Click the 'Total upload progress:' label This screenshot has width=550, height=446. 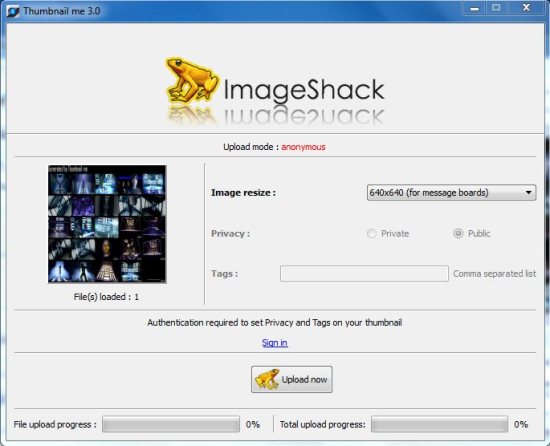(x=323, y=424)
